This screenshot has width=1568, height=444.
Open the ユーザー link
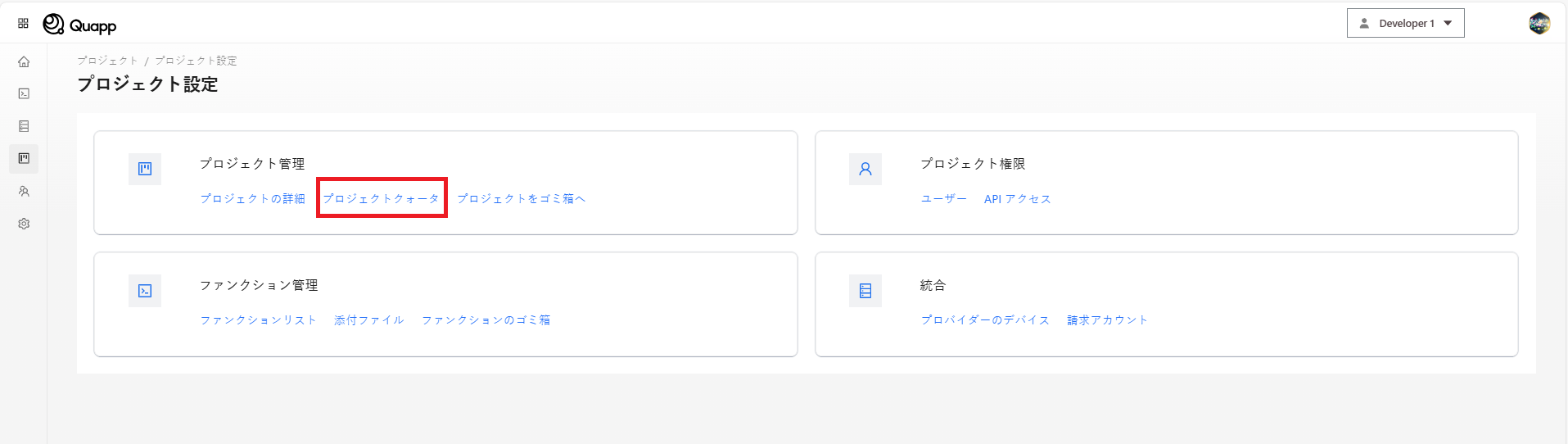(x=943, y=198)
